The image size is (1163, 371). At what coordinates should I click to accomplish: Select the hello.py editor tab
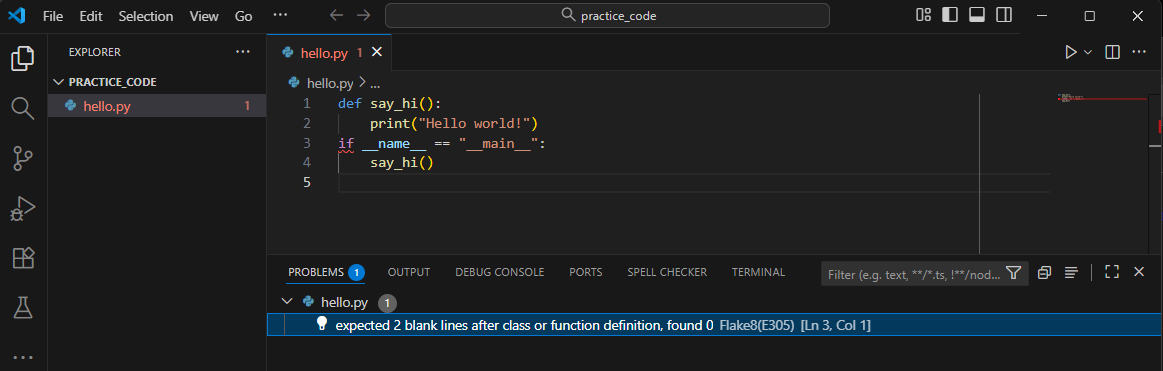[329, 52]
